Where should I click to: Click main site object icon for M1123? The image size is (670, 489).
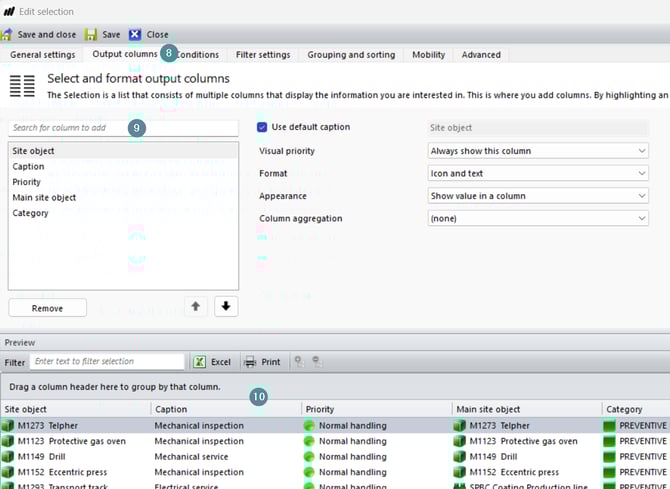pos(459,441)
